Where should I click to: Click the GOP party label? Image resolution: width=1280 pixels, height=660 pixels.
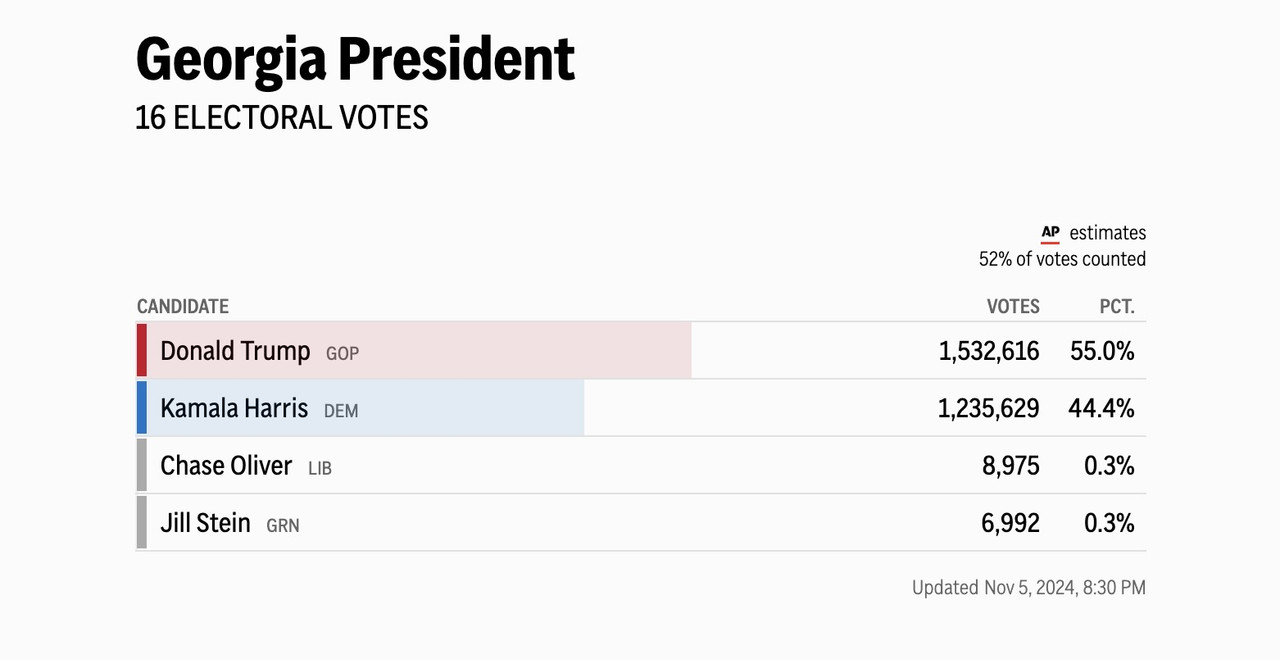coord(342,354)
